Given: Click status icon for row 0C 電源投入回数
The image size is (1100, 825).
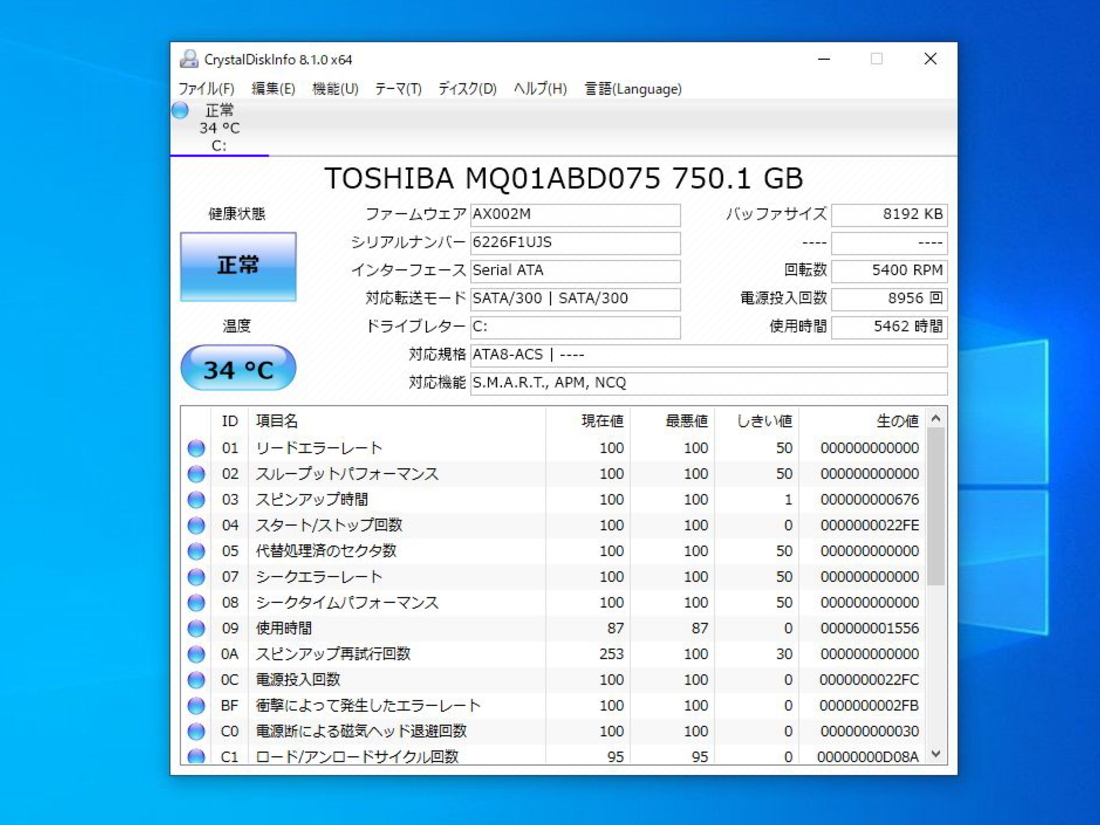Looking at the screenshot, I should pos(196,680).
